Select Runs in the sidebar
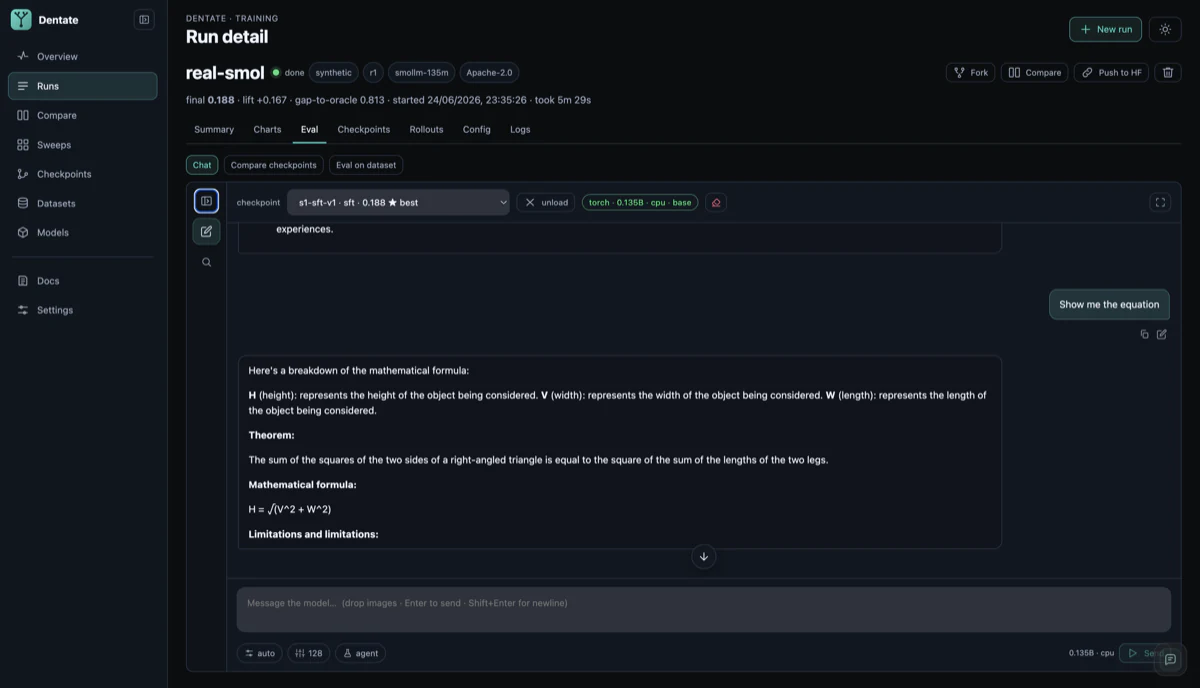 [83, 86]
